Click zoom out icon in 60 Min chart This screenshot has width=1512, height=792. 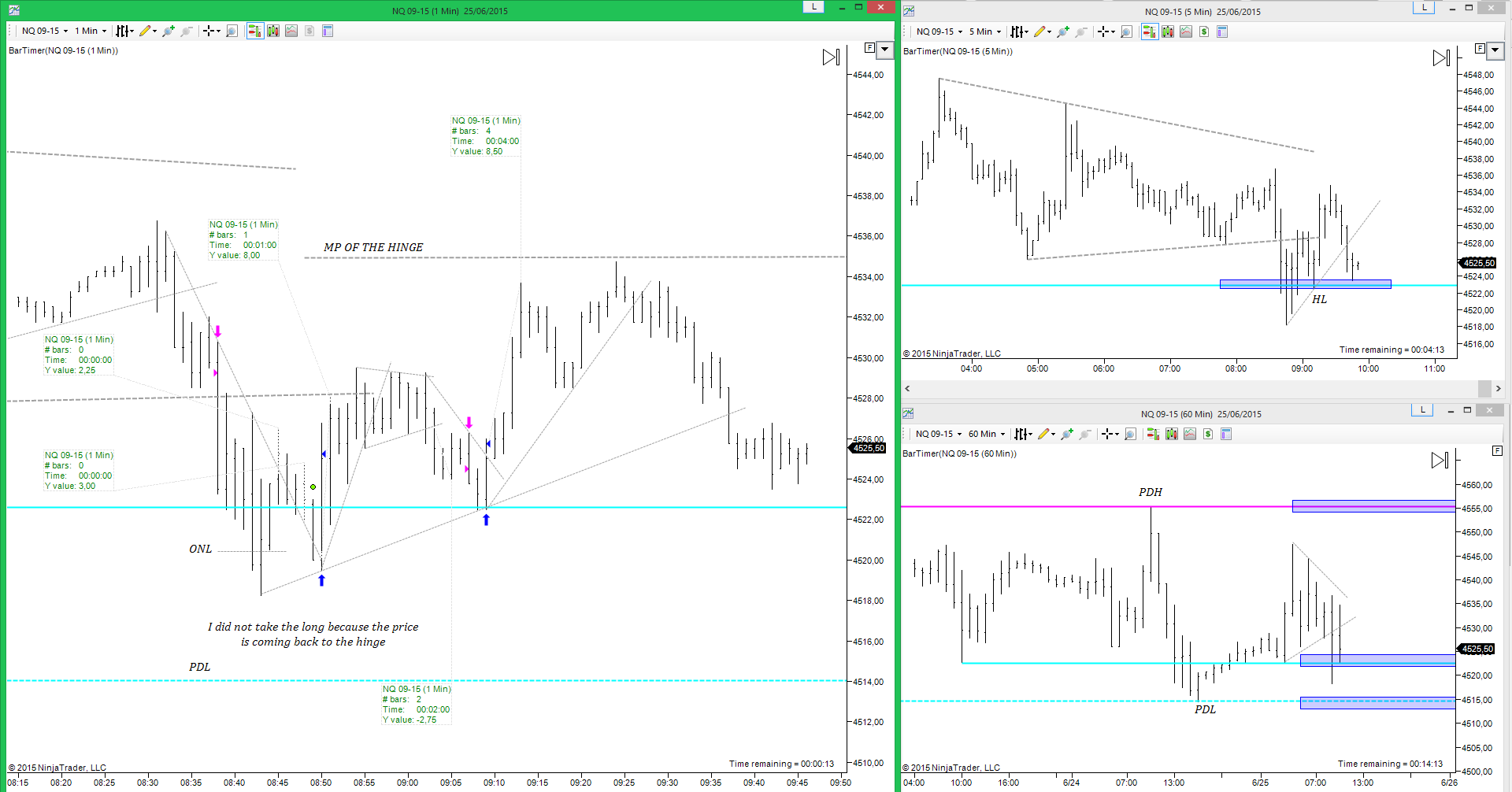1085,434
